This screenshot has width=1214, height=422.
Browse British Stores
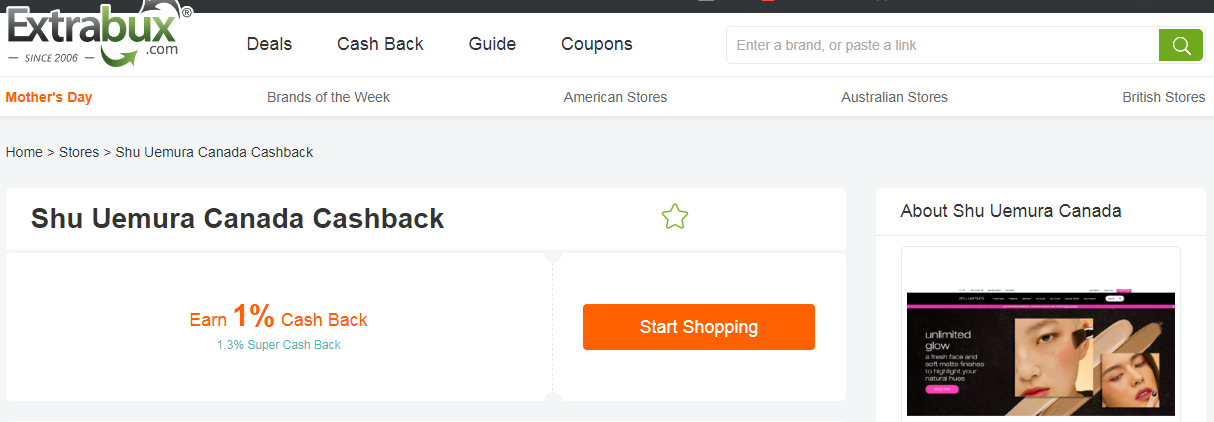click(x=1163, y=97)
